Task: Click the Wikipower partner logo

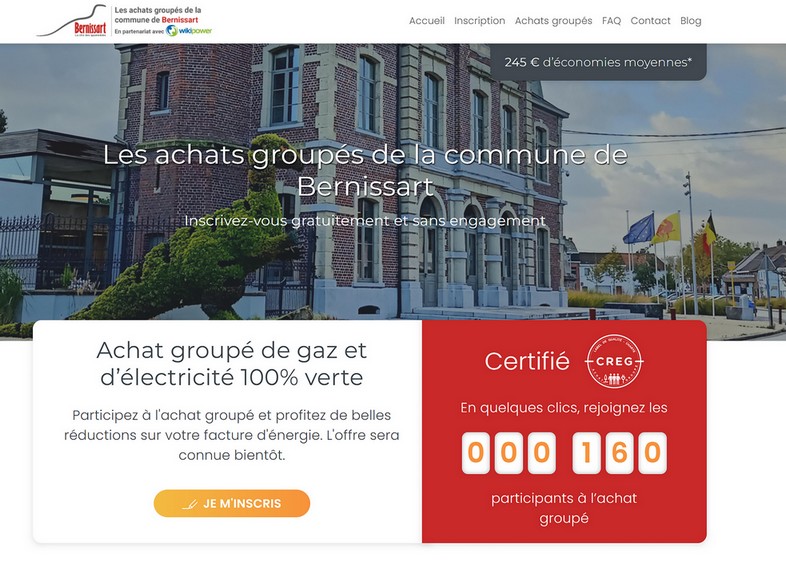Action: tap(189, 31)
